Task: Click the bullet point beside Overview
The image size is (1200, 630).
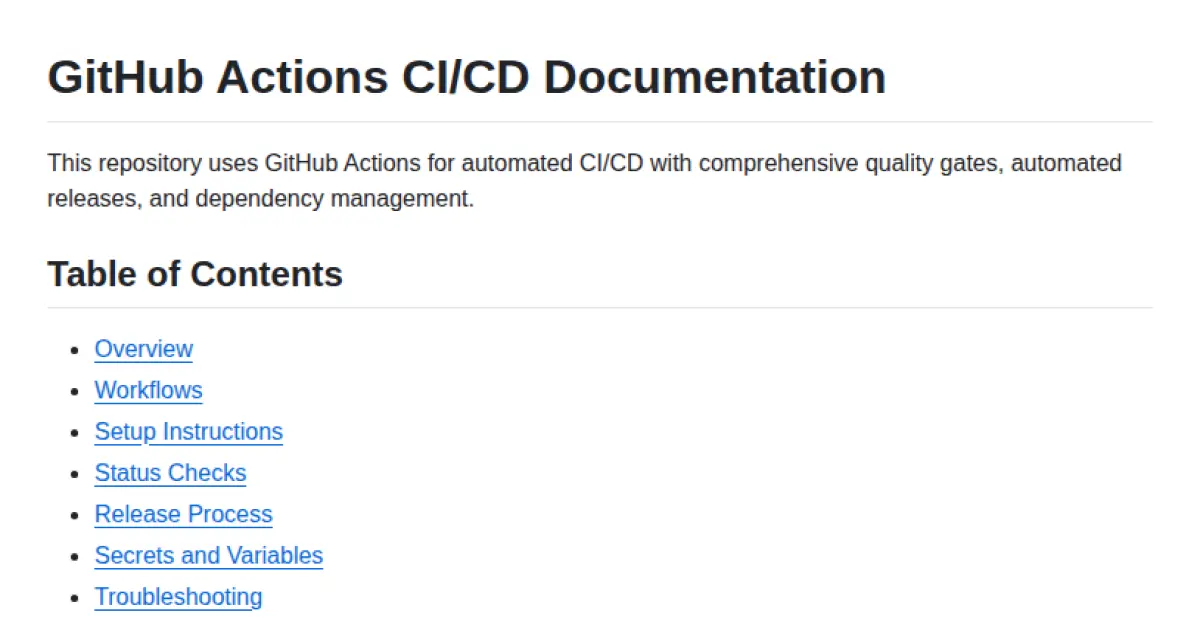Action: 73,350
